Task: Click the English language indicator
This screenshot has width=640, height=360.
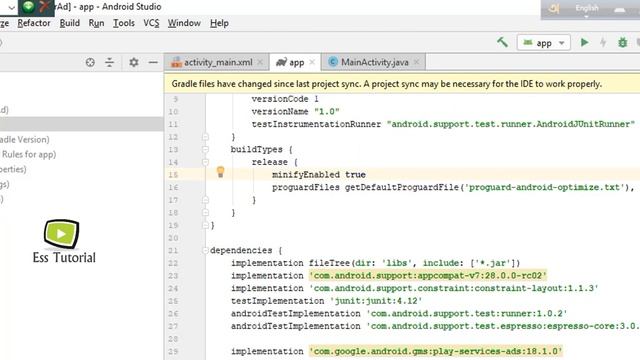Action: point(587,8)
